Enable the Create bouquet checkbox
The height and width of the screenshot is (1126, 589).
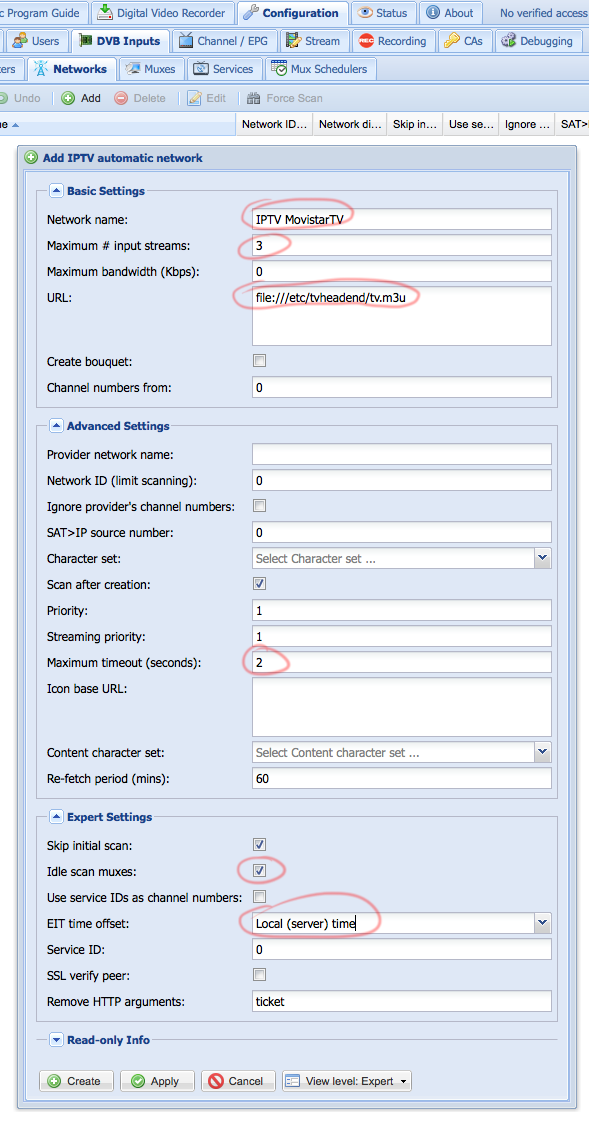point(259,360)
